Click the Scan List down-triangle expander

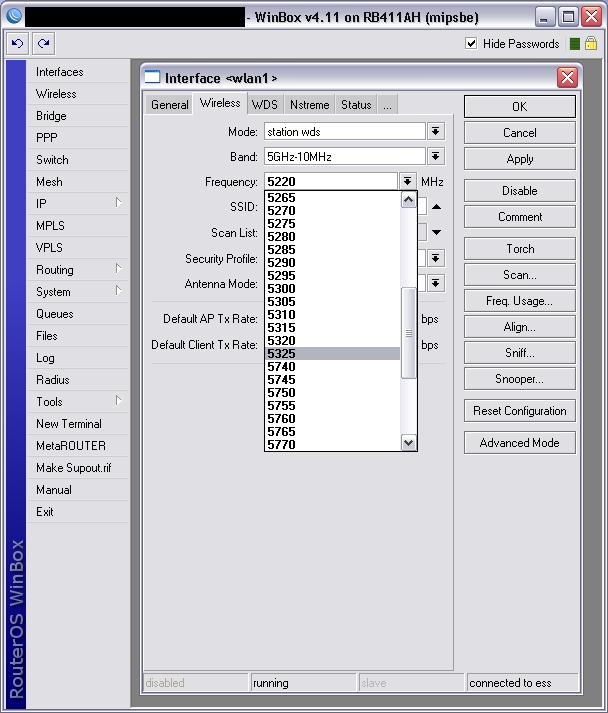pos(436,232)
